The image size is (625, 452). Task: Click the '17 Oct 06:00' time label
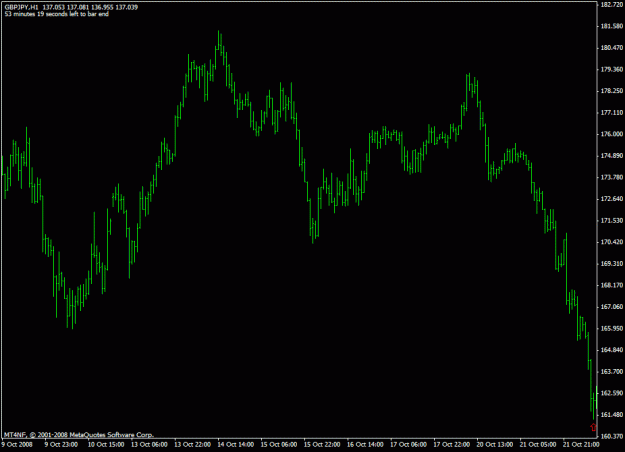[x=408, y=444]
